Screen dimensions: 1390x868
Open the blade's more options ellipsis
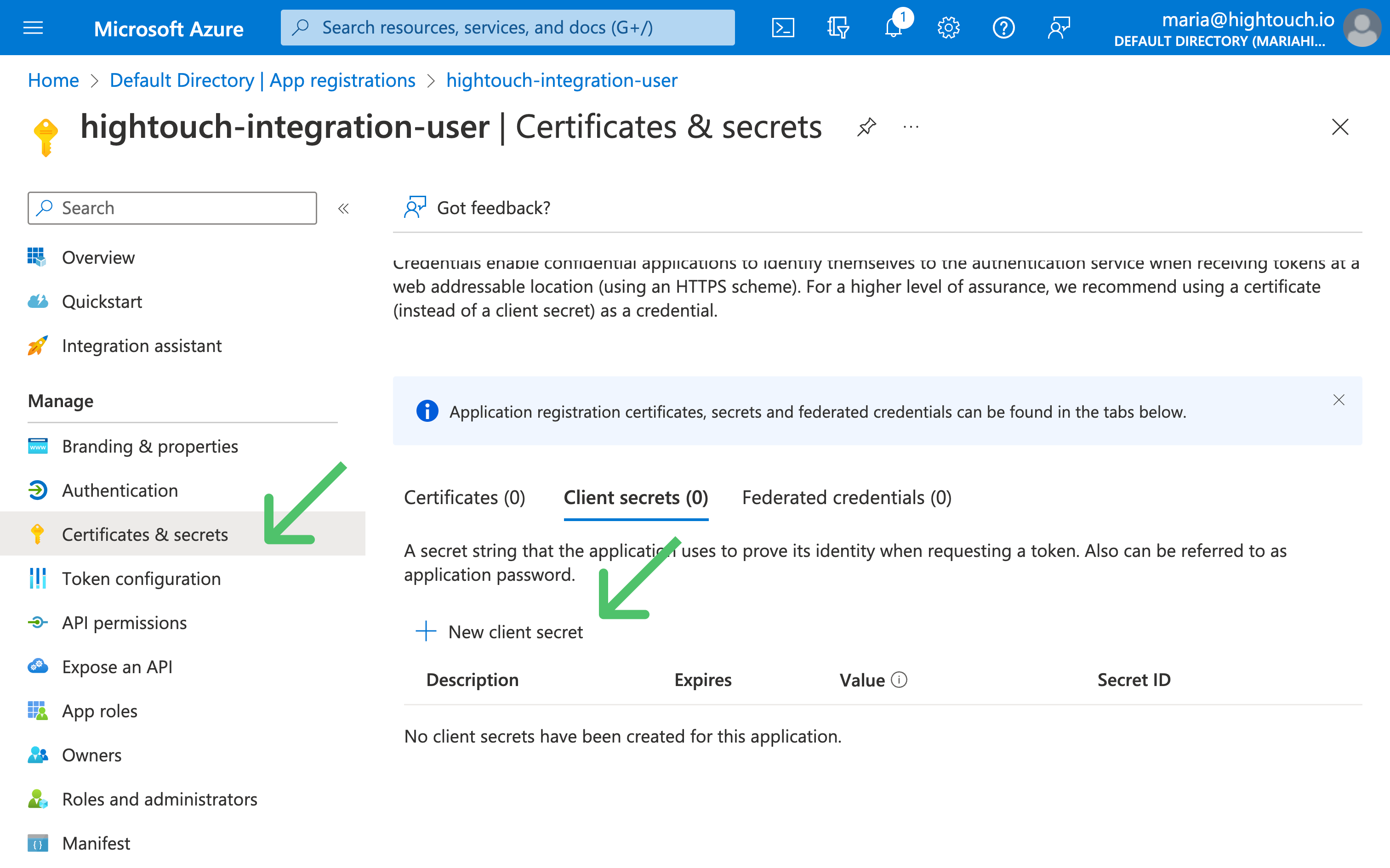[911, 127]
